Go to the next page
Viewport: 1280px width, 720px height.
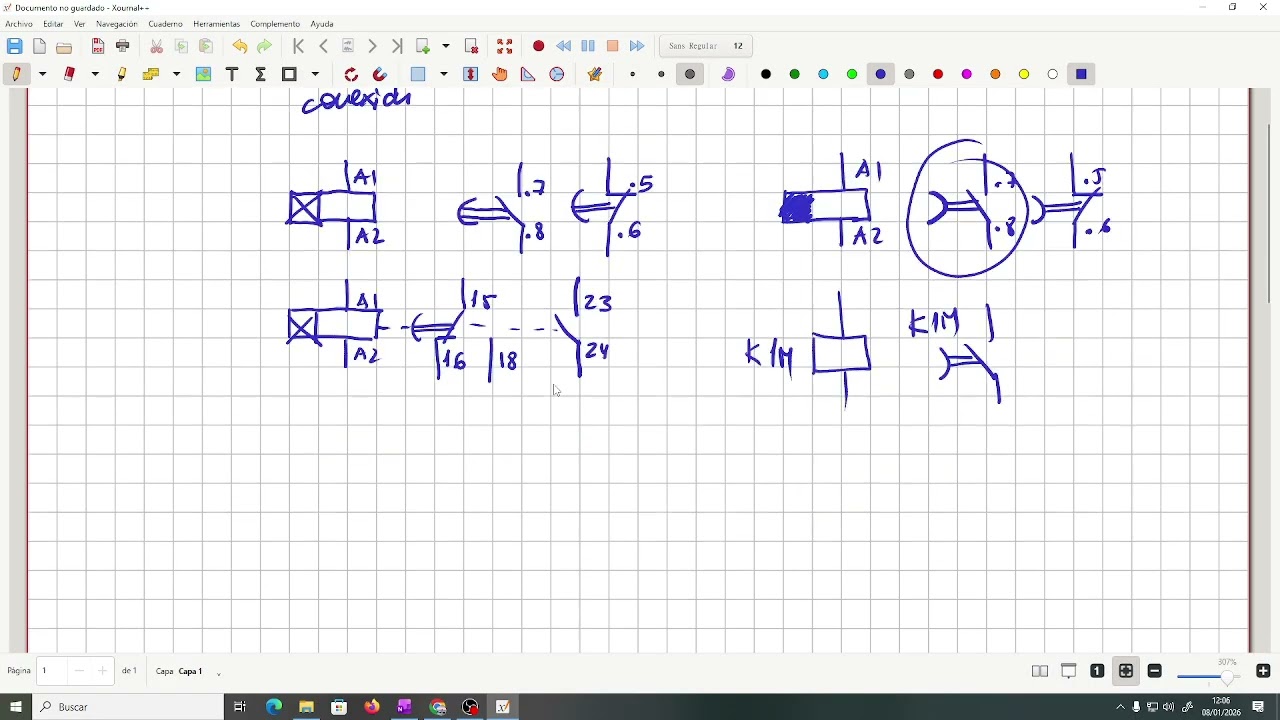pos(373,47)
